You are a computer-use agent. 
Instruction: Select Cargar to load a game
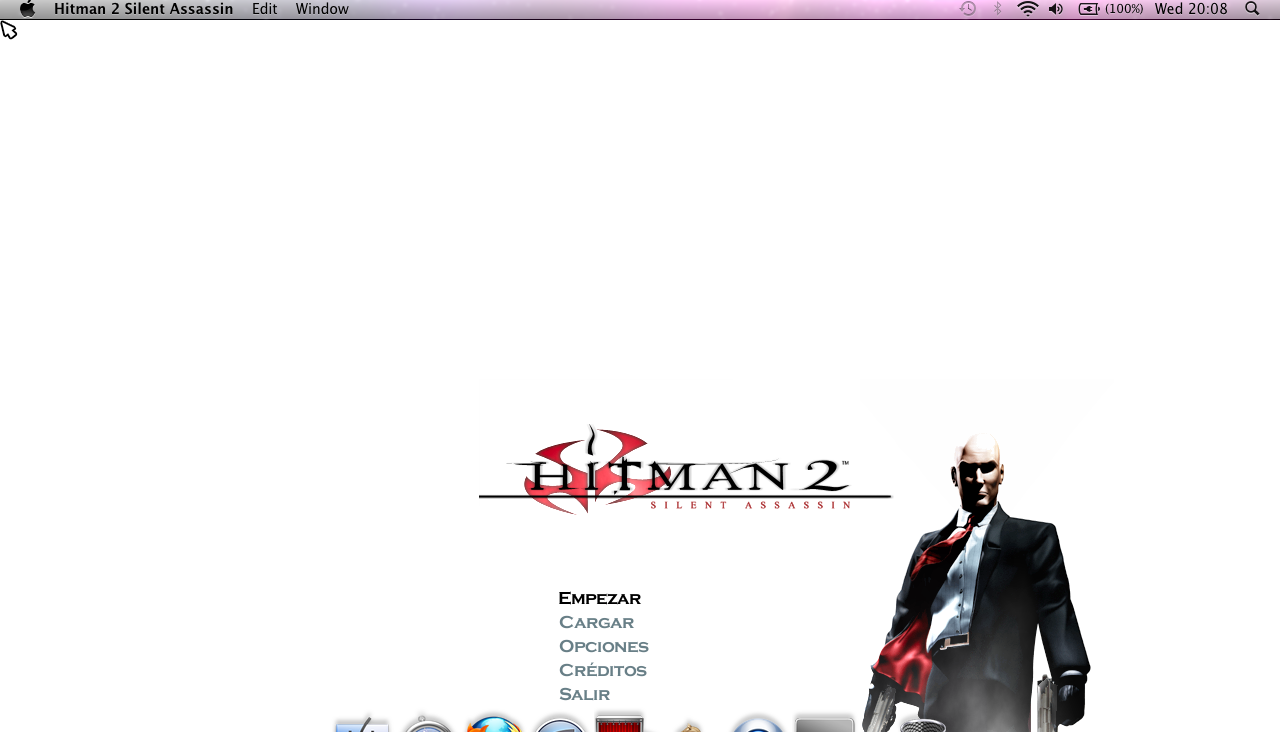[596, 622]
